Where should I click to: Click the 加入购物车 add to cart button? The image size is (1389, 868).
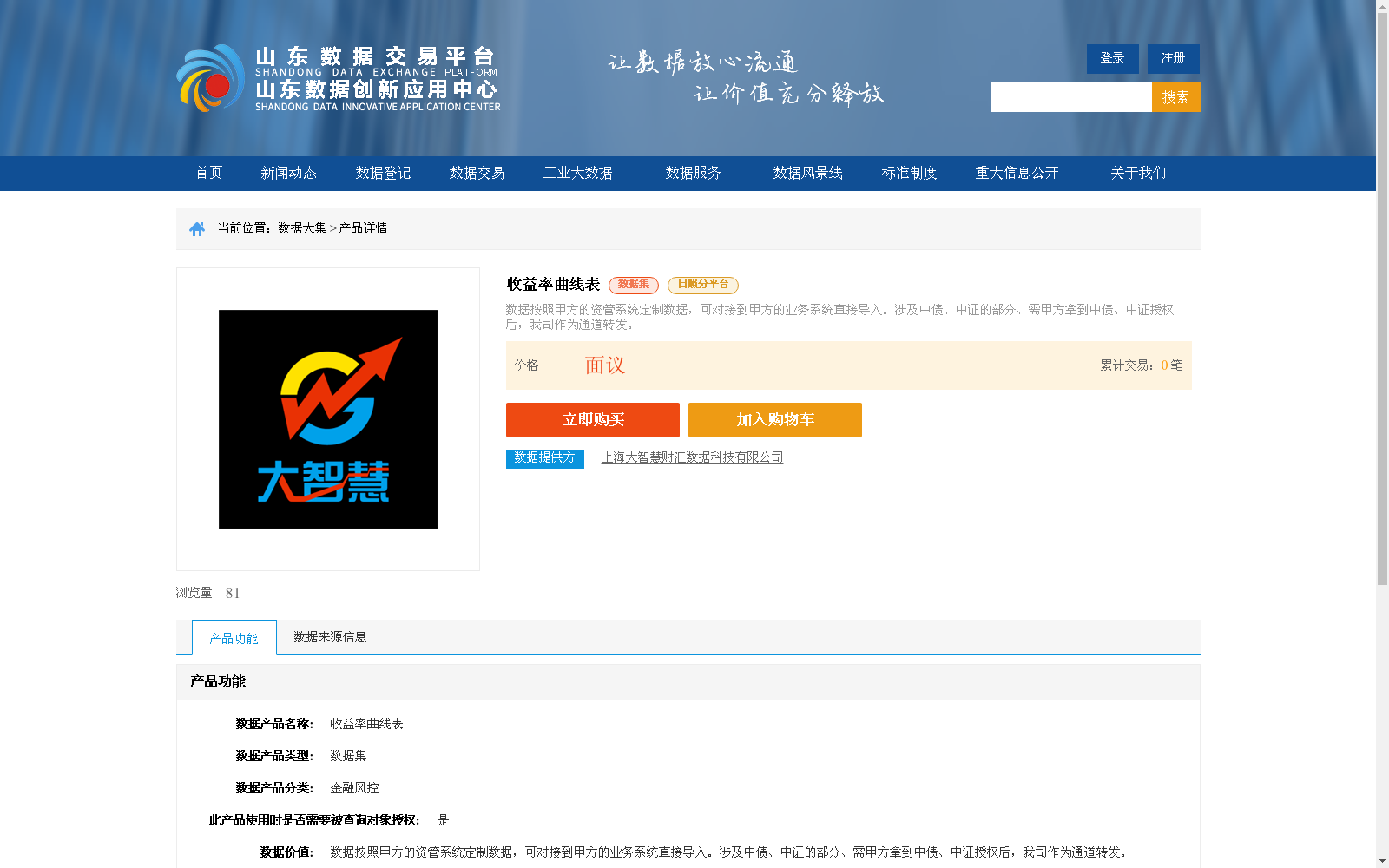click(775, 420)
